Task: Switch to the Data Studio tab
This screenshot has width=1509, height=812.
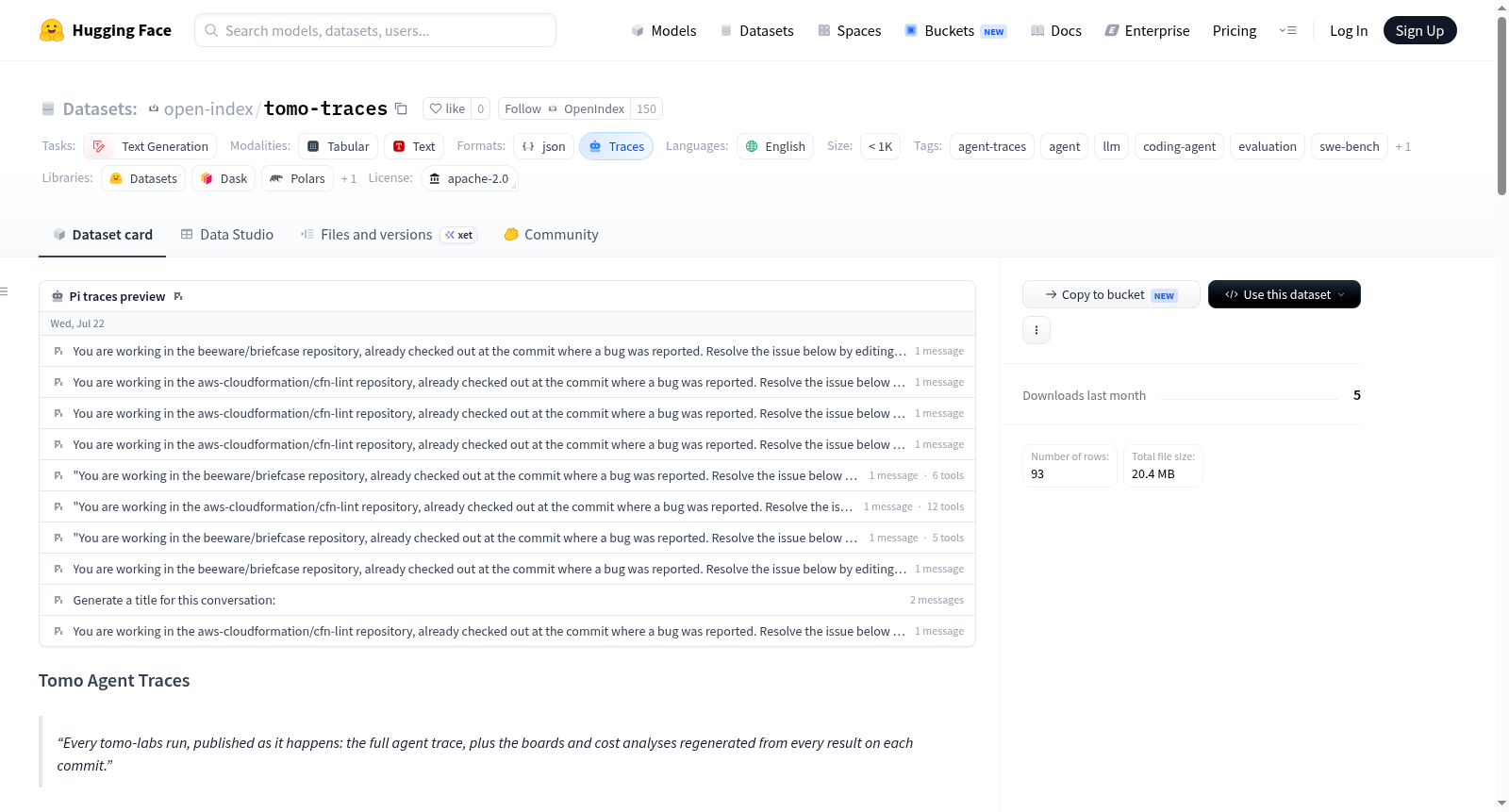Action: [x=227, y=235]
